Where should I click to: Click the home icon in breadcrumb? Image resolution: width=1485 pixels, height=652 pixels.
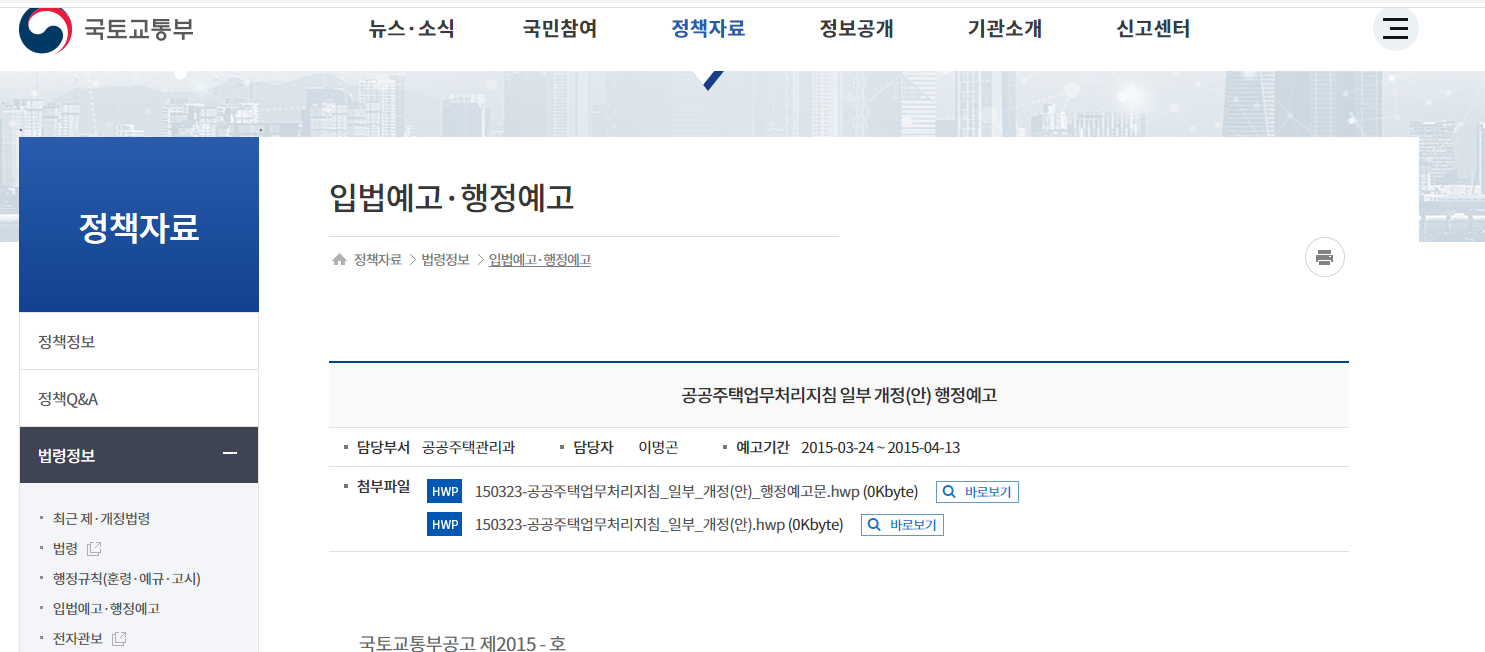point(339,260)
